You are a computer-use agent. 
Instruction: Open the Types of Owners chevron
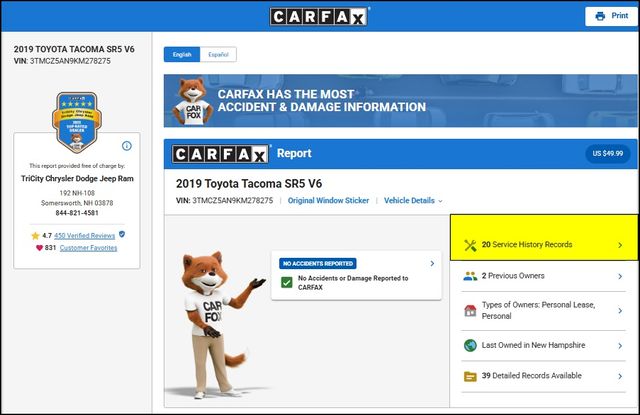click(x=620, y=311)
